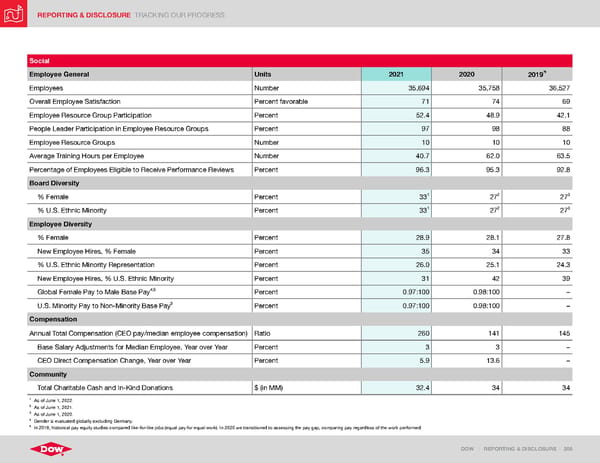This screenshot has width=600, height=463.
Task: Click the footer 'REPORTING & DISCLOSURE' text
Action: (x=520, y=448)
